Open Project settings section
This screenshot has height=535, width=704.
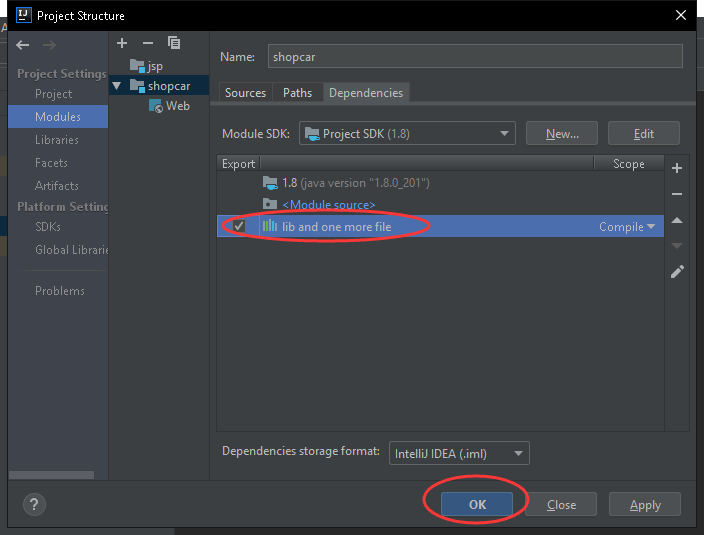pos(53,94)
